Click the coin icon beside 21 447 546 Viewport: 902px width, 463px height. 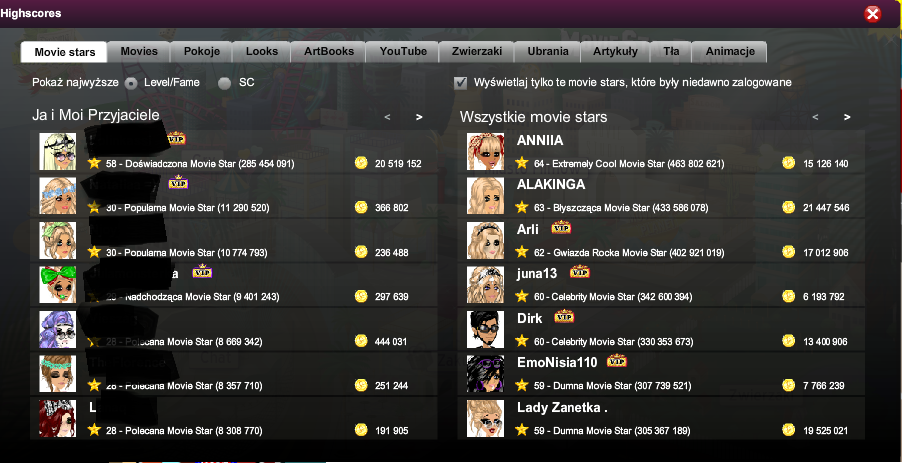(789, 207)
